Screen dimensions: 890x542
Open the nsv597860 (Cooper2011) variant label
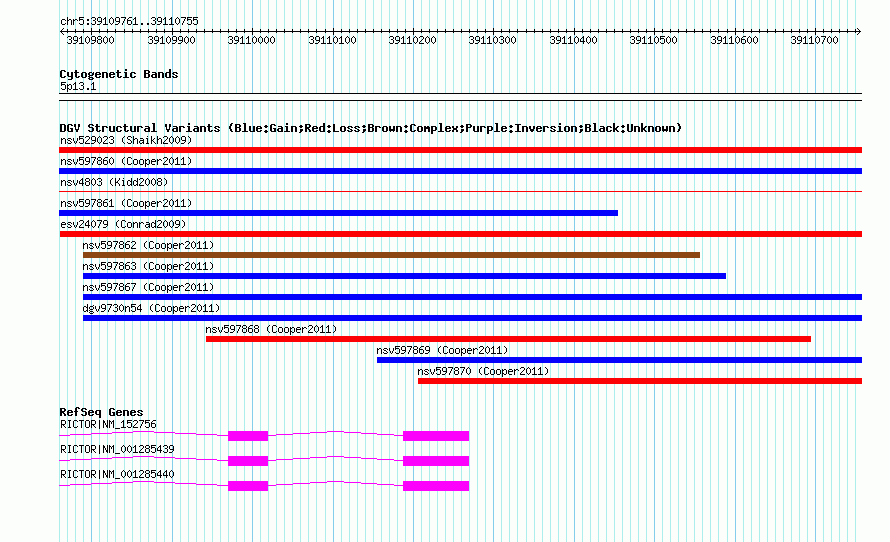click(x=126, y=161)
